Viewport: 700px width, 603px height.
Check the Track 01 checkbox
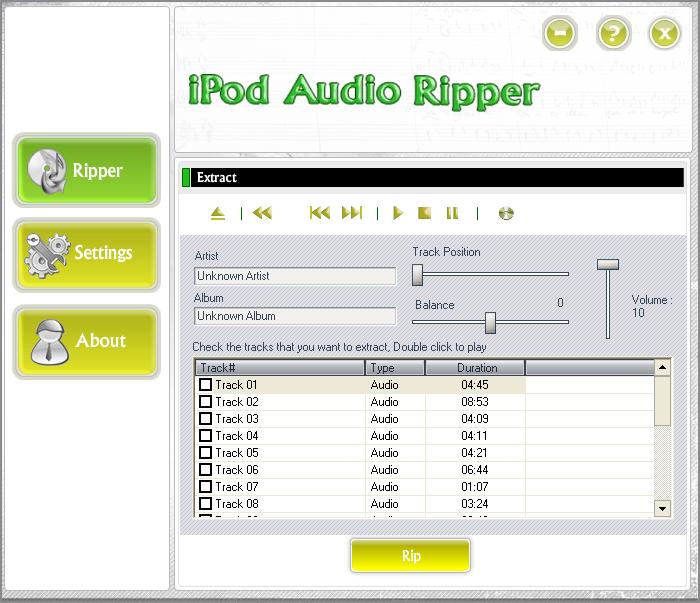[205, 385]
